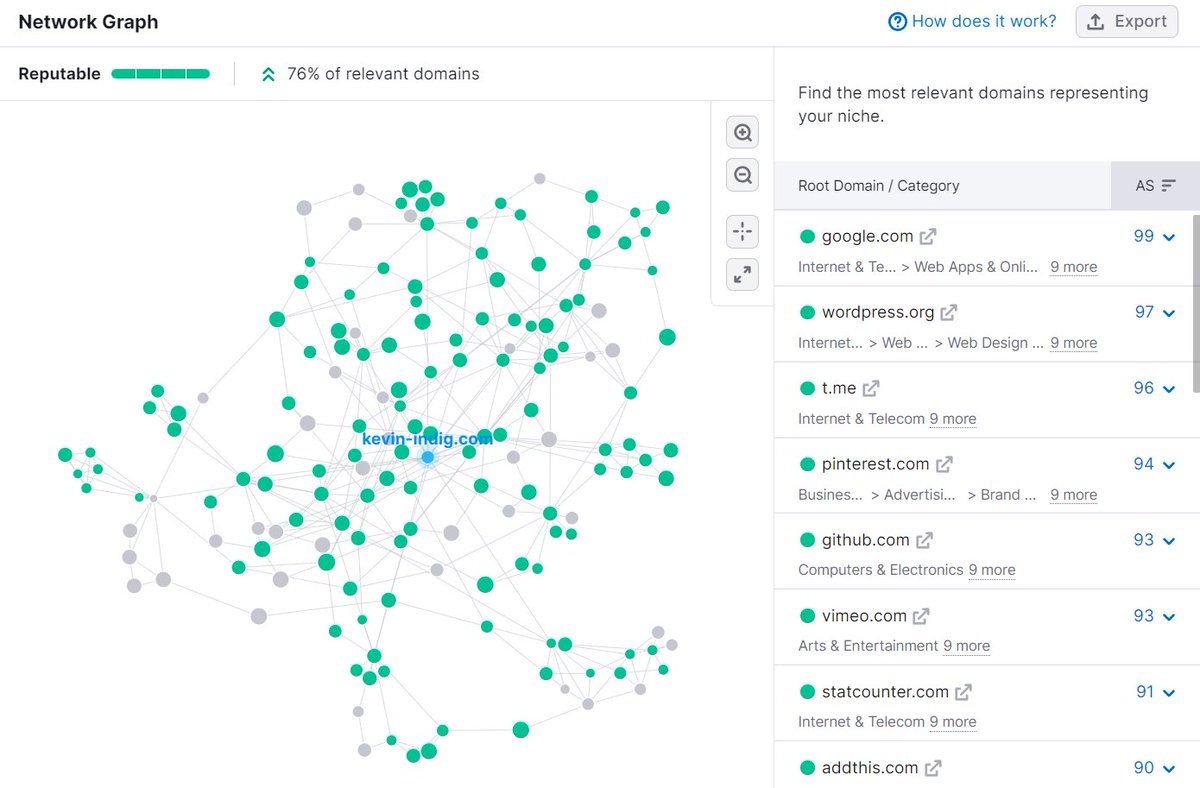Select the Root Domain / Category header
1200x788 pixels.
pyautogui.click(x=879, y=185)
